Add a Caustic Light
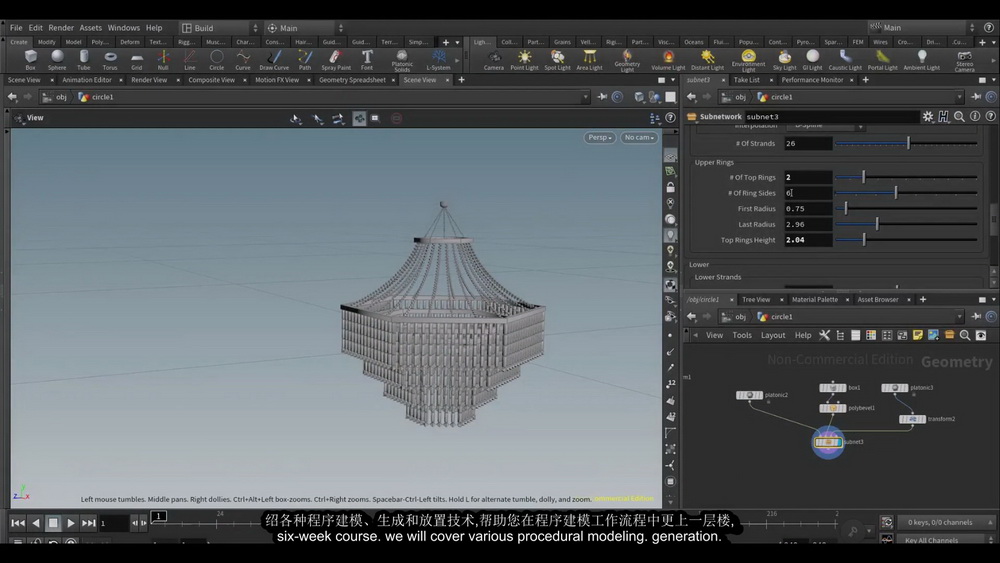Screen dimensions: 1000x563 coord(845,60)
